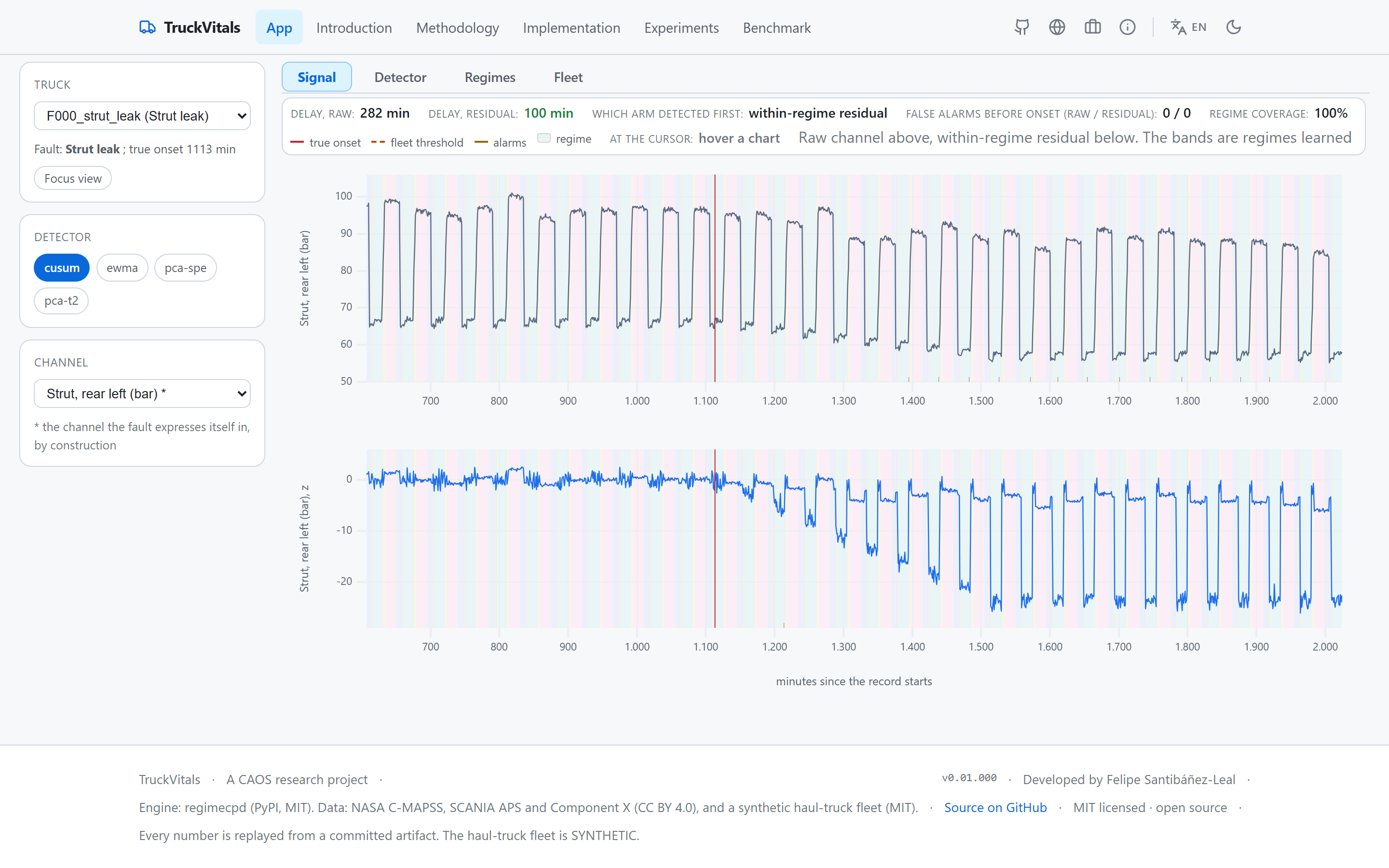The height and width of the screenshot is (868, 1389).
Task: Switch to the Detector tab
Action: (400, 77)
